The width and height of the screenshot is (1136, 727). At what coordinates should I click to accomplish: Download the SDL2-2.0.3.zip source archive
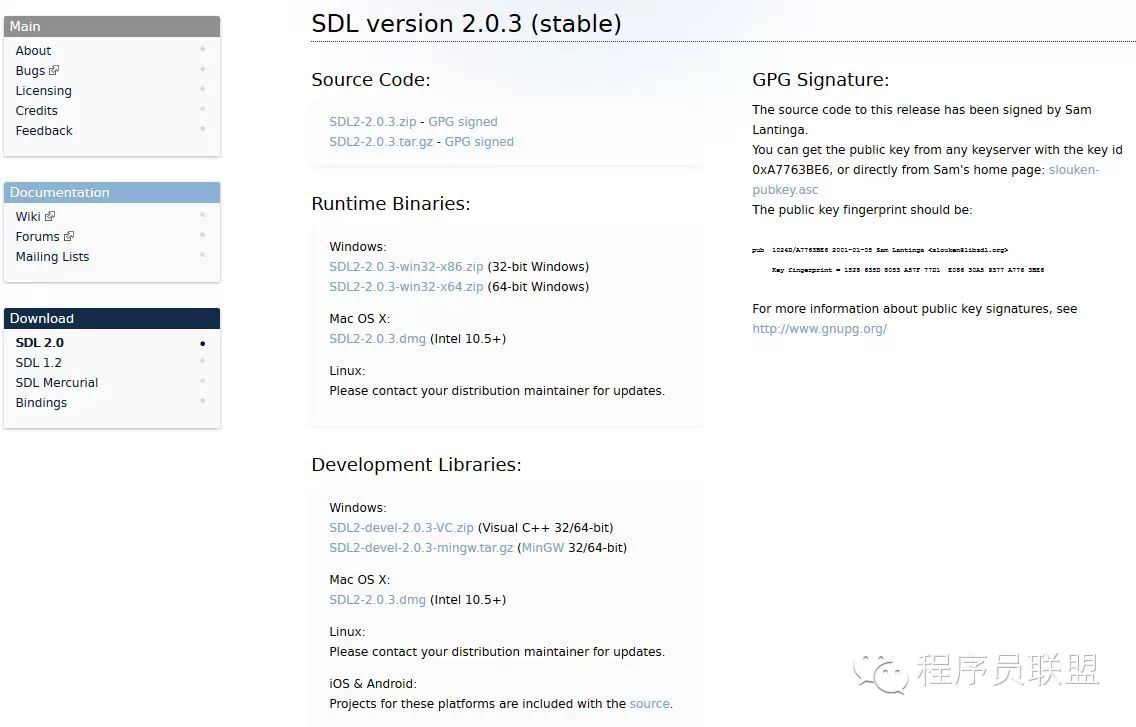pyautogui.click(x=372, y=122)
